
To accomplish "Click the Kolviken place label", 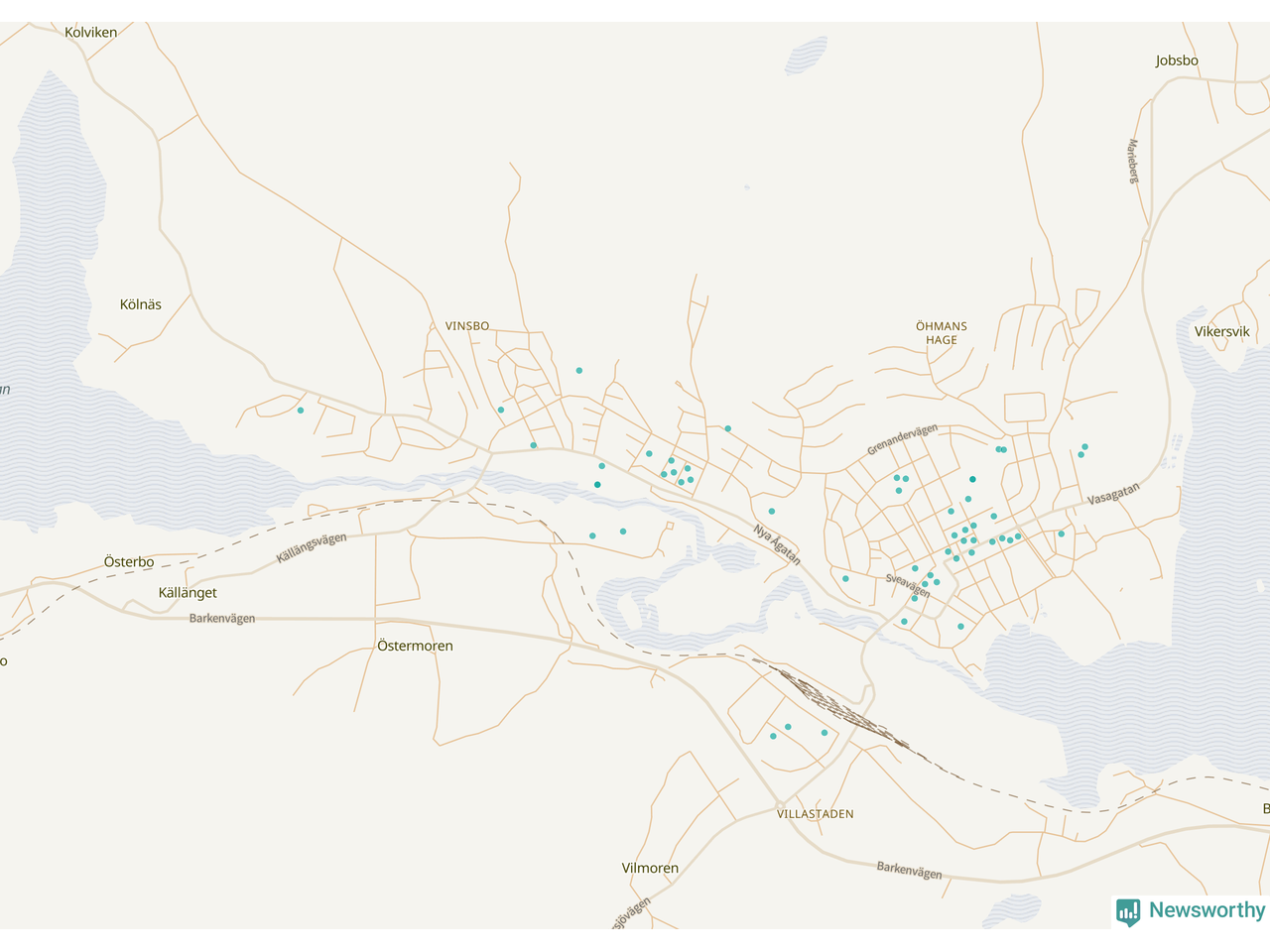I will tap(91, 33).
